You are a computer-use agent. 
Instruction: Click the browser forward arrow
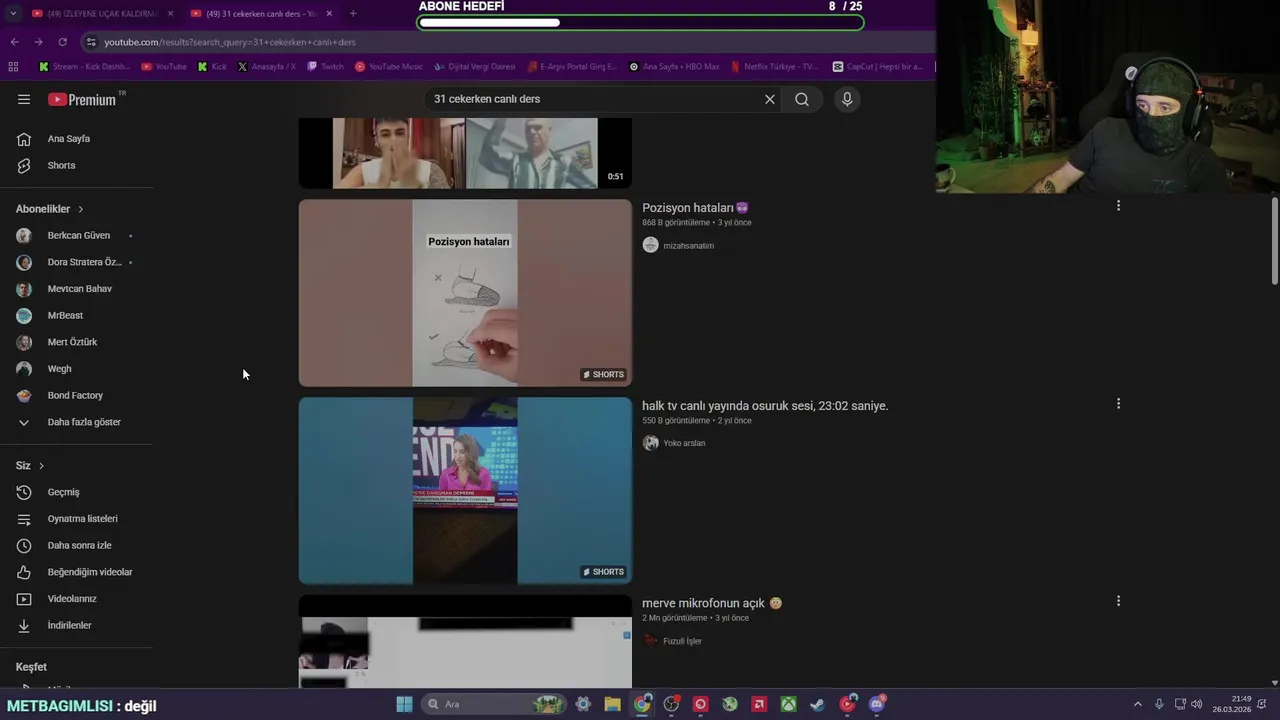(38, 42)
